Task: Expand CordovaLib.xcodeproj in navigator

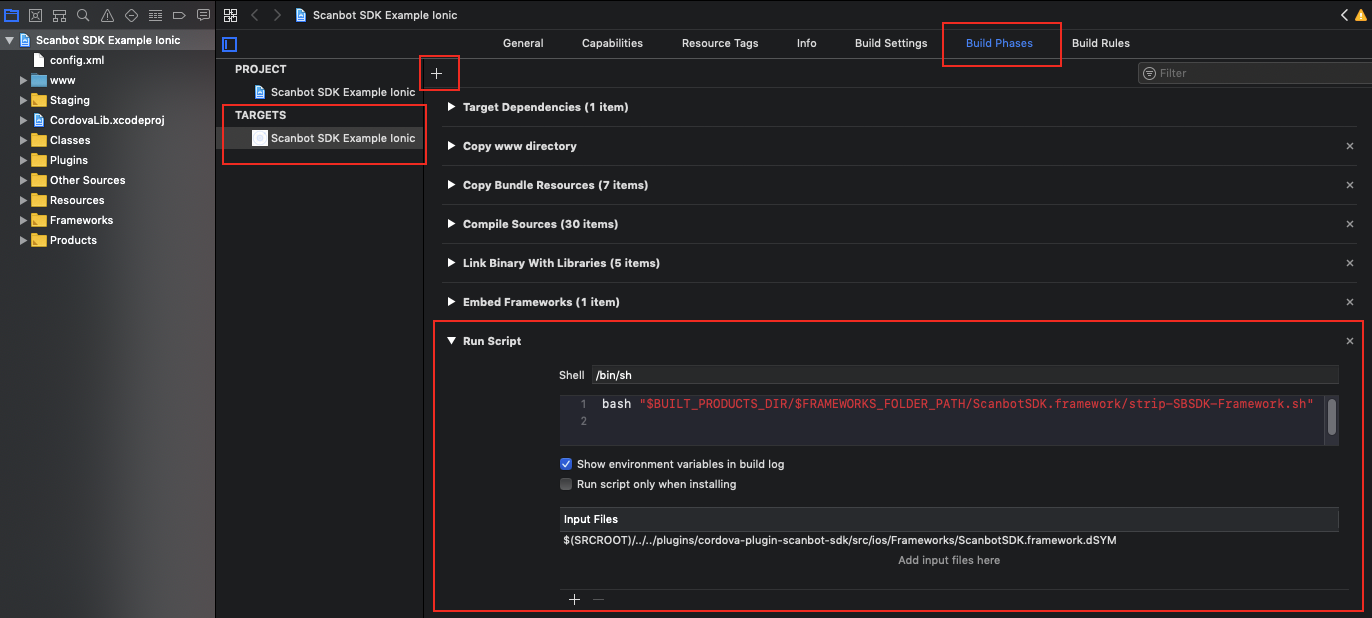Action: pos(23,120)
